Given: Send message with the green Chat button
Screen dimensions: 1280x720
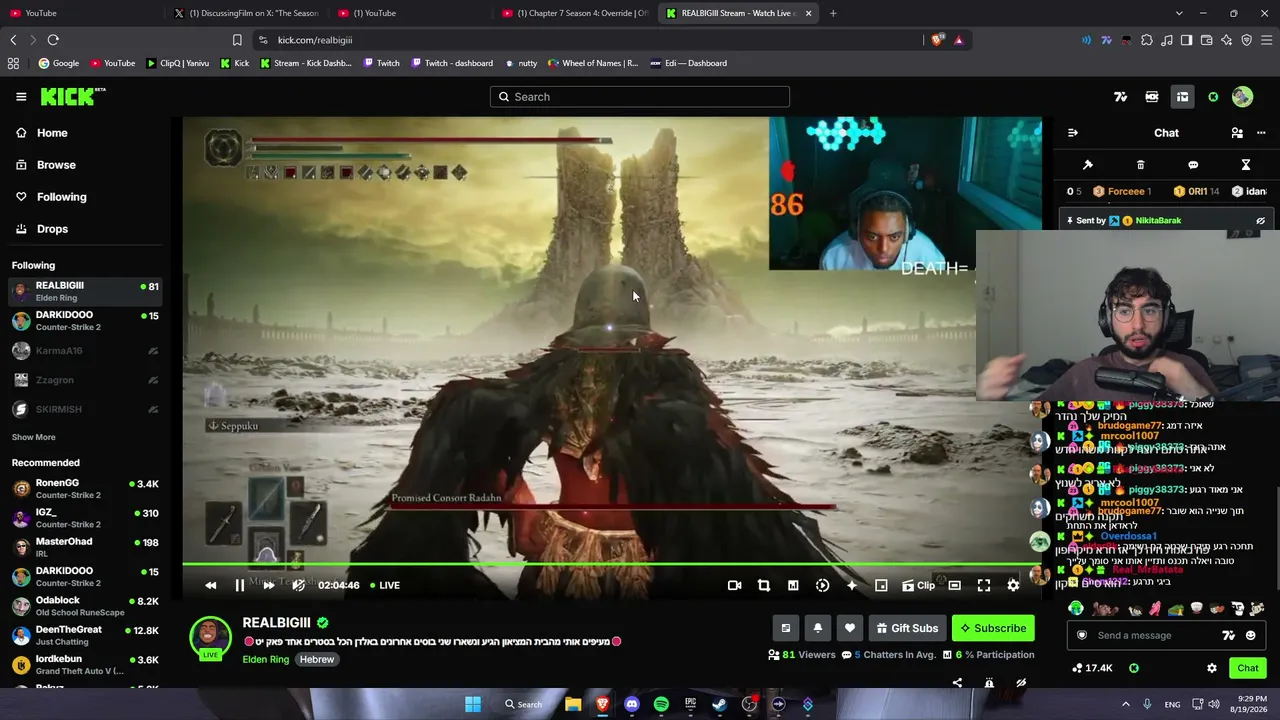Looking at the screenshot, I should pos(1248,668).
